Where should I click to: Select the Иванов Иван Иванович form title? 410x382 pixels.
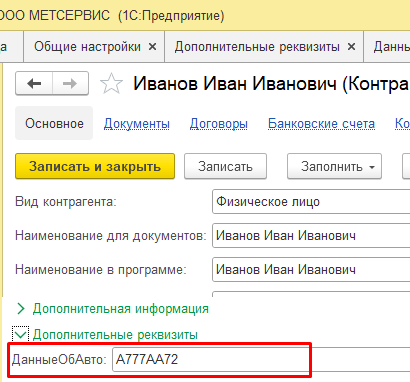[x=271, y=83]
